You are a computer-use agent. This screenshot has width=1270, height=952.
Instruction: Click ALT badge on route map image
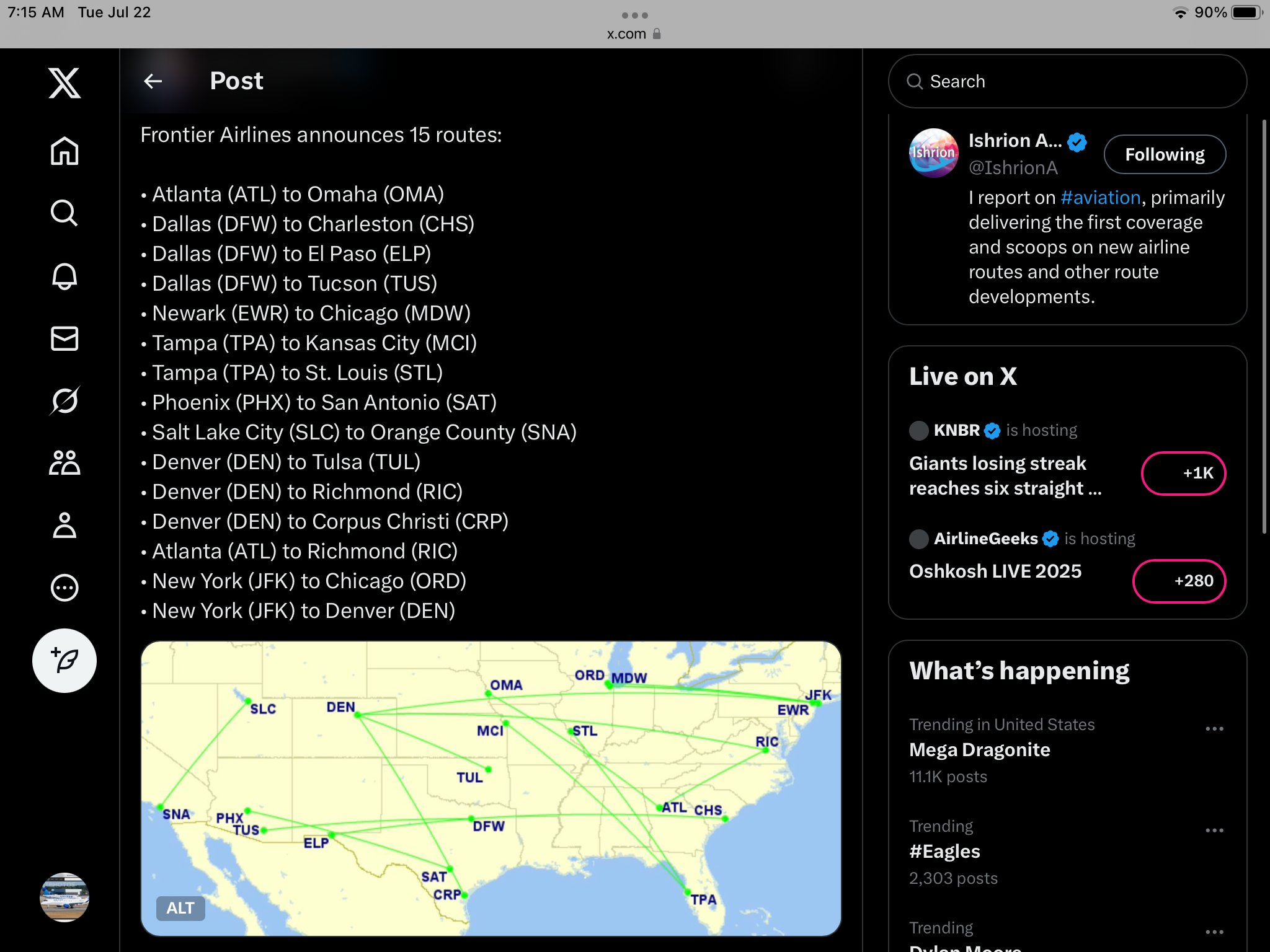click(x=180, y=908)
